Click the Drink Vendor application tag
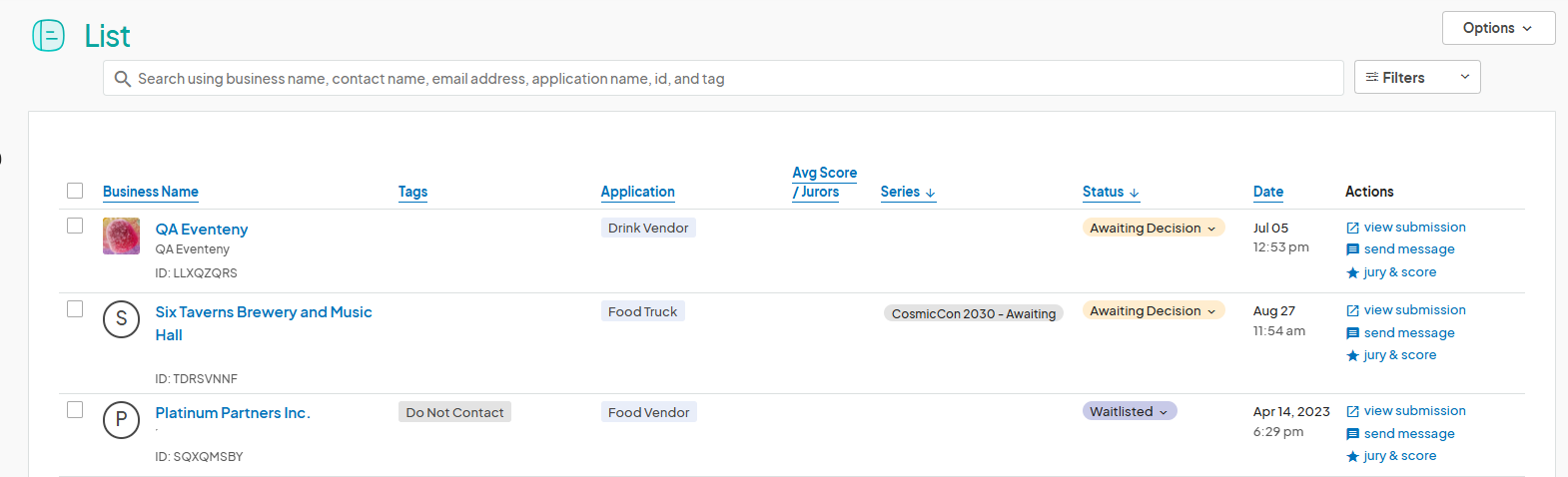The image size is (1568, 477). coord(648,228)
